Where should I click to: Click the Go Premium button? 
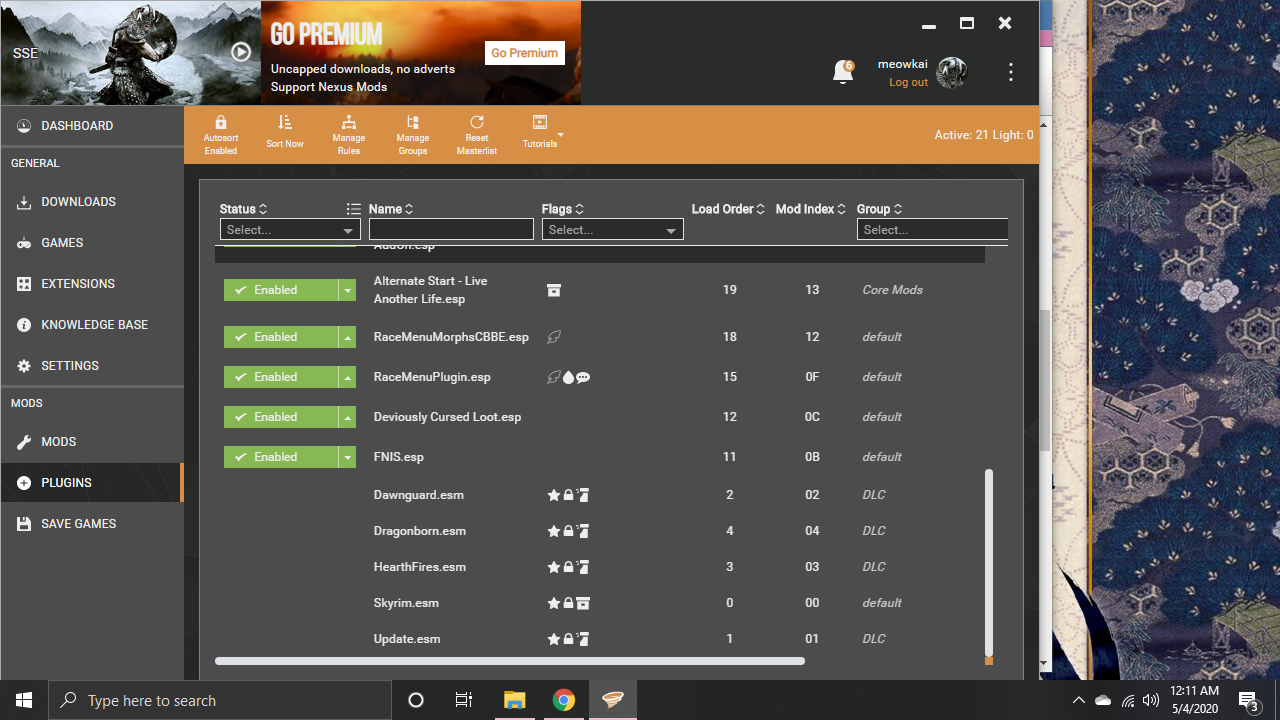point(524,53)
